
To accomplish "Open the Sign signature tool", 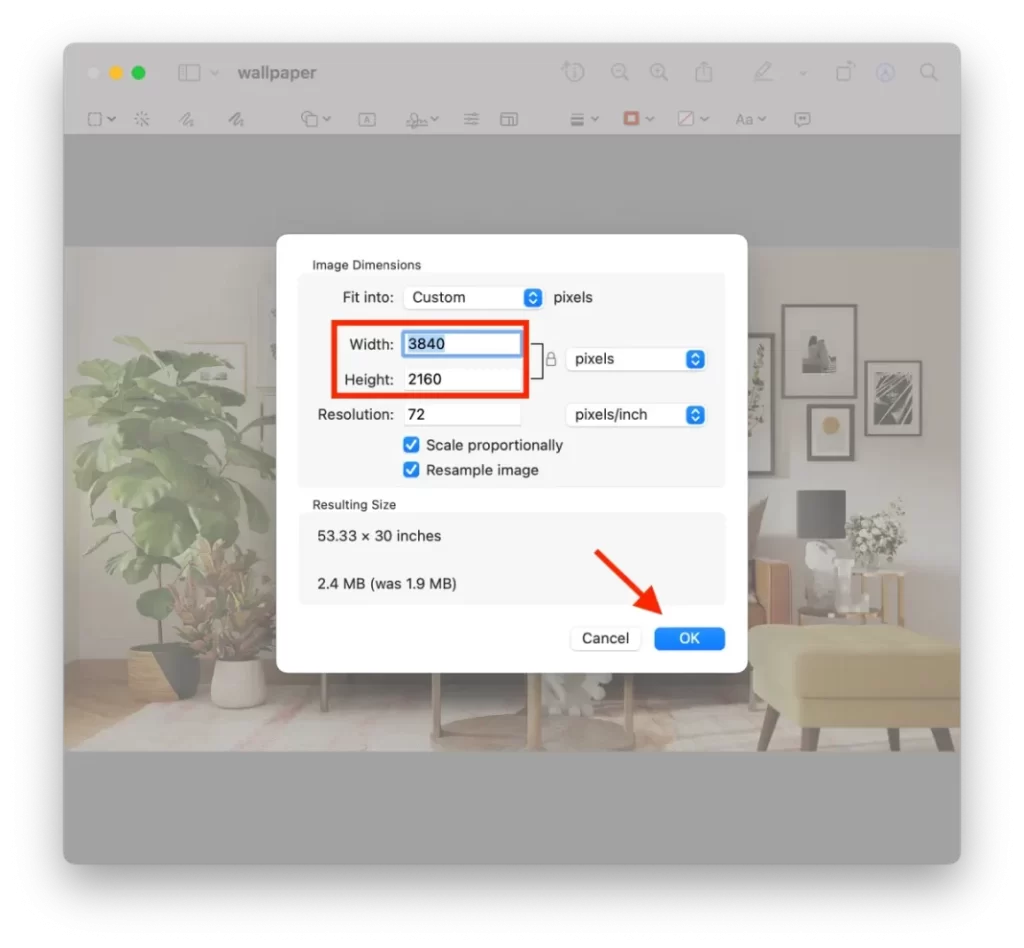I will coord(417,119).
